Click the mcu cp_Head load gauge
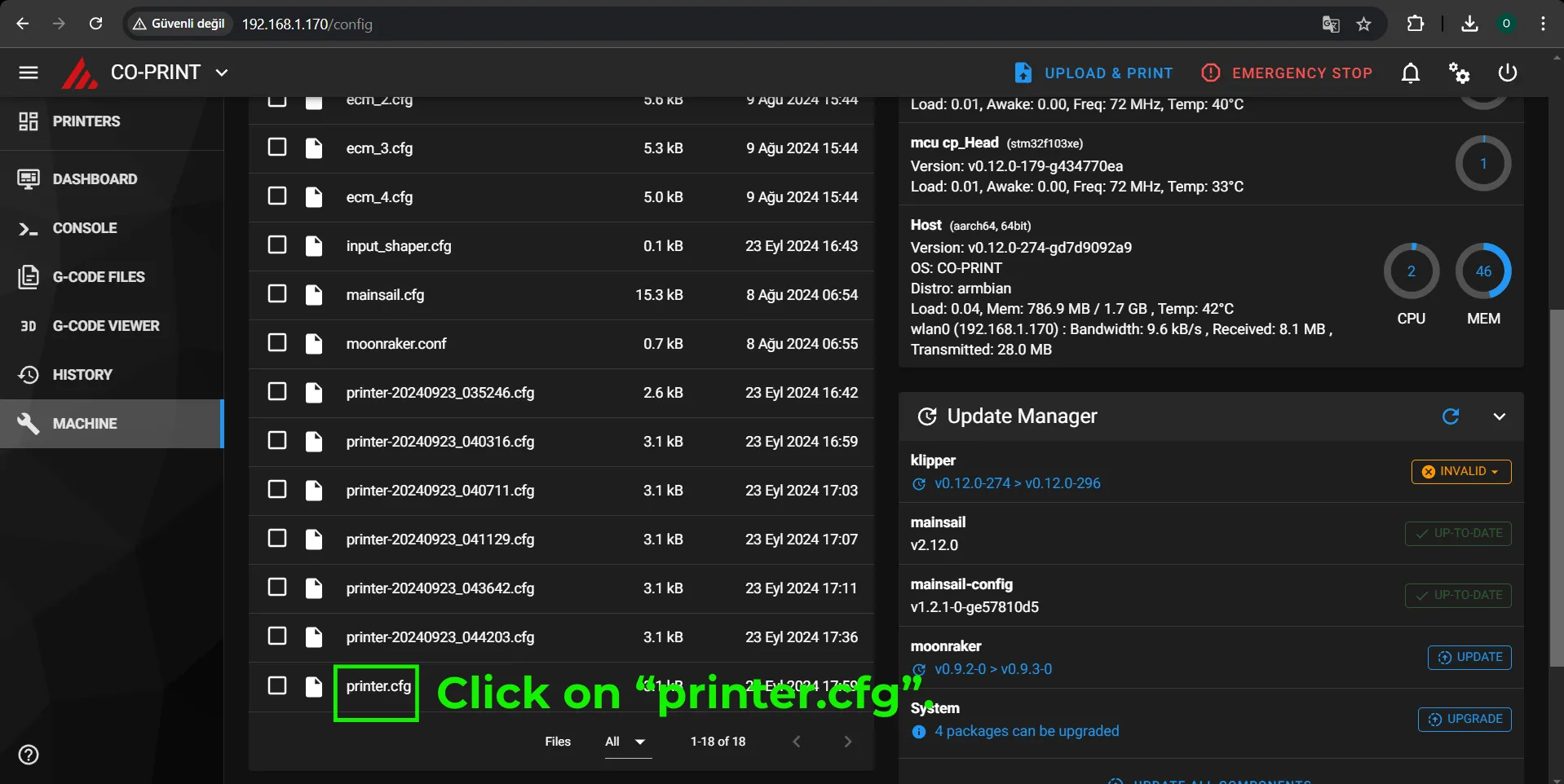 tap(1483, 164)
